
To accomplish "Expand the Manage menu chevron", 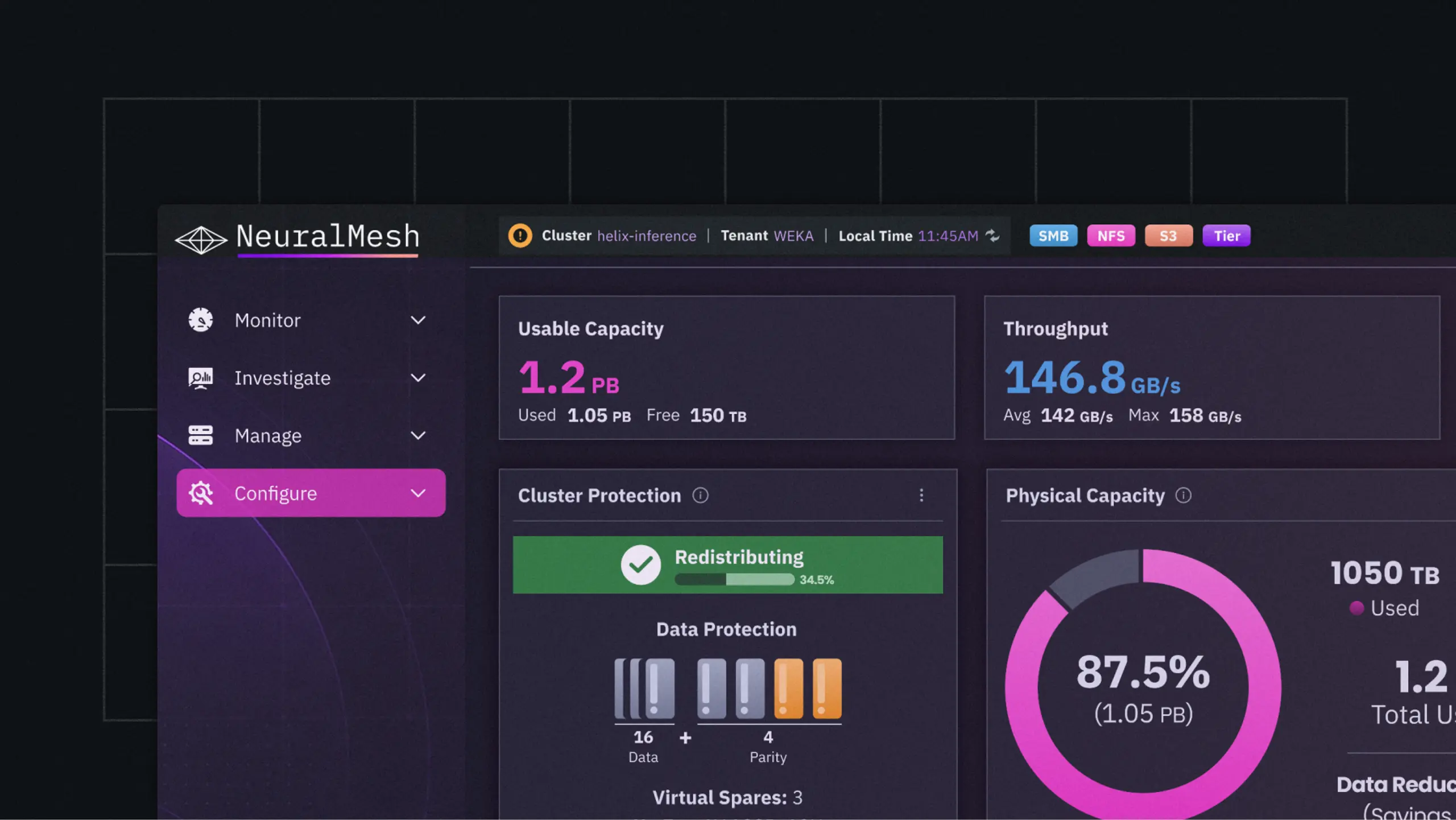I will point(418,436).
